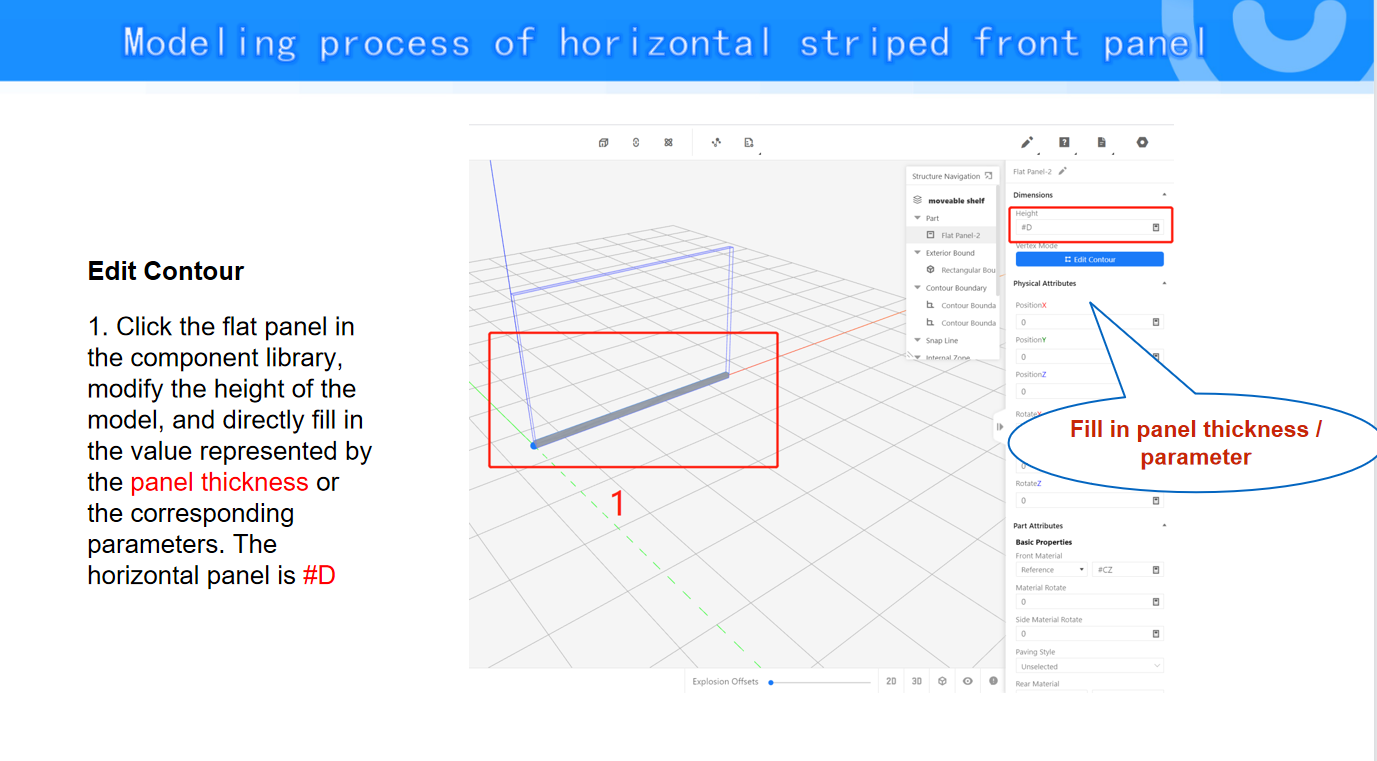Image resolution: width=1377 pixels, height=761 pixels.
Task: Switch the viewport to 3D mode
Action: coord(917,681)
